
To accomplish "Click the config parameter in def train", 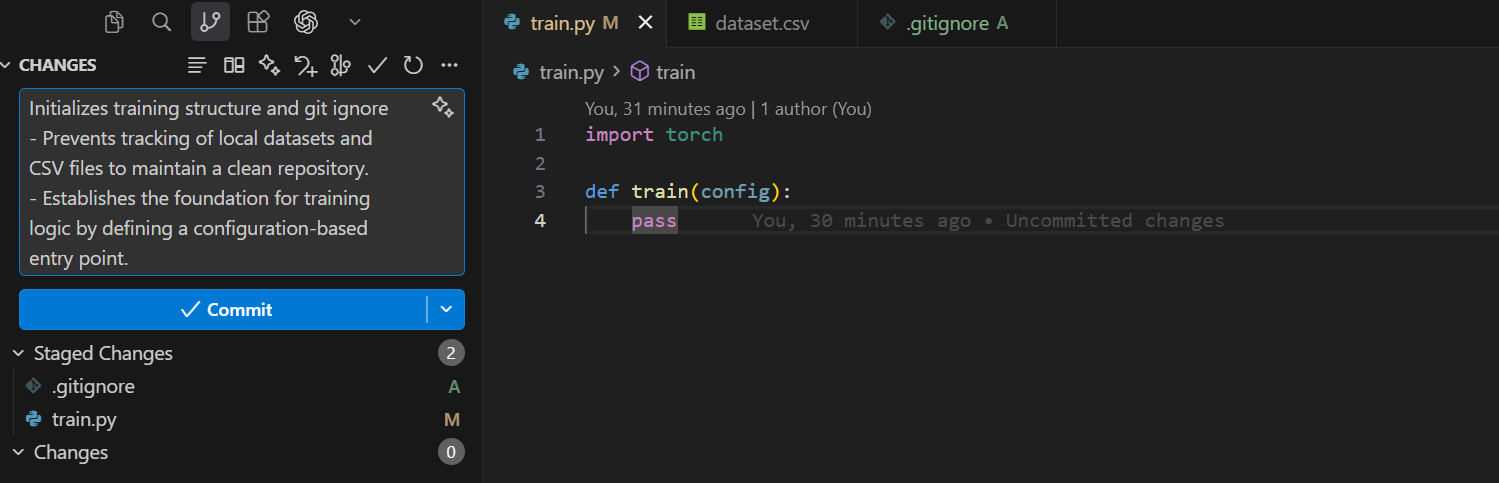I will click(735, 192).
